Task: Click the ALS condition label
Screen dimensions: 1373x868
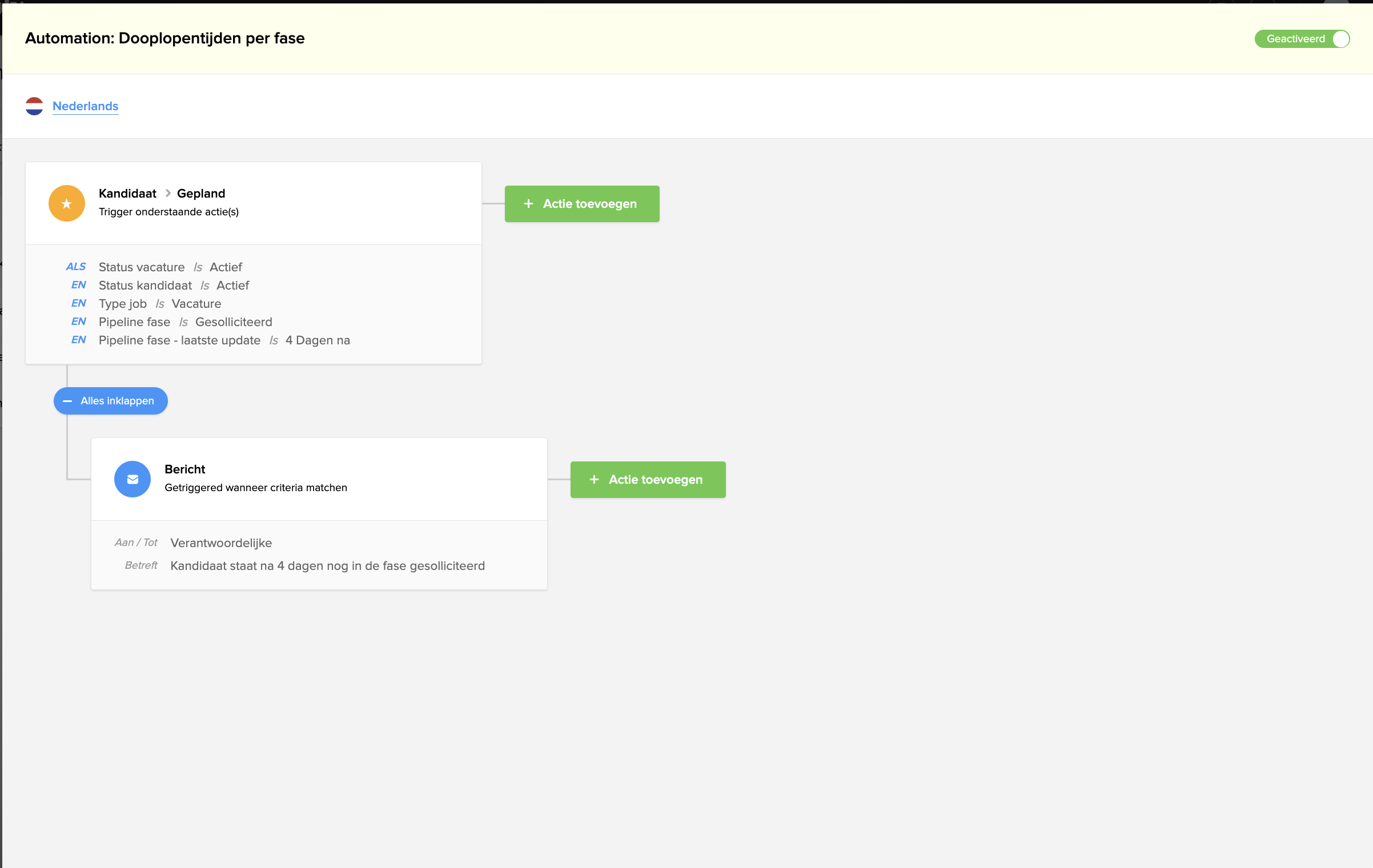Action: coord(75,267)
